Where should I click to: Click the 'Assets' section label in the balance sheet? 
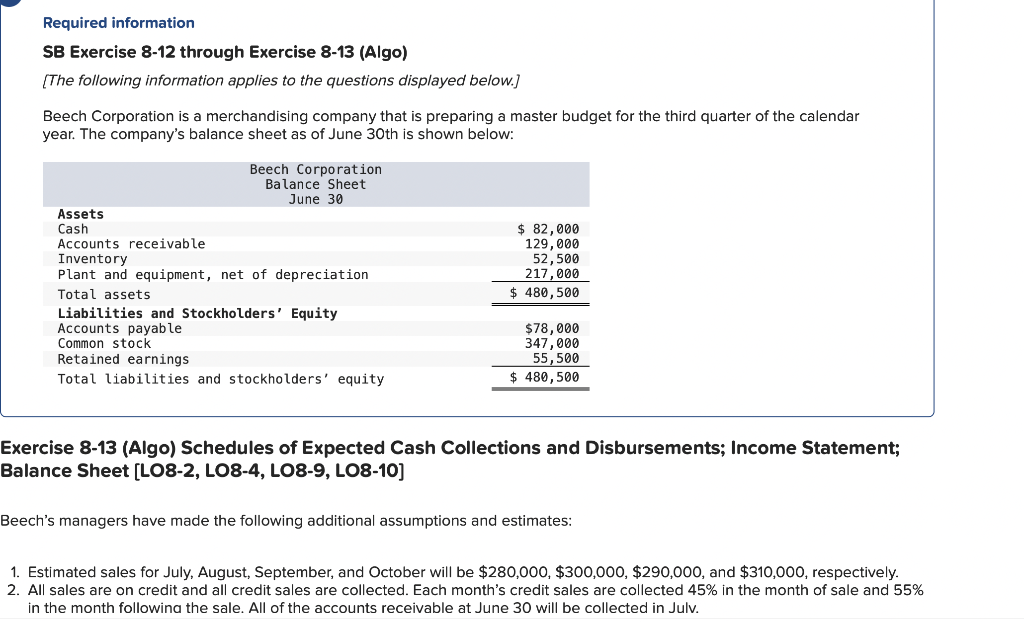point(80,214)
